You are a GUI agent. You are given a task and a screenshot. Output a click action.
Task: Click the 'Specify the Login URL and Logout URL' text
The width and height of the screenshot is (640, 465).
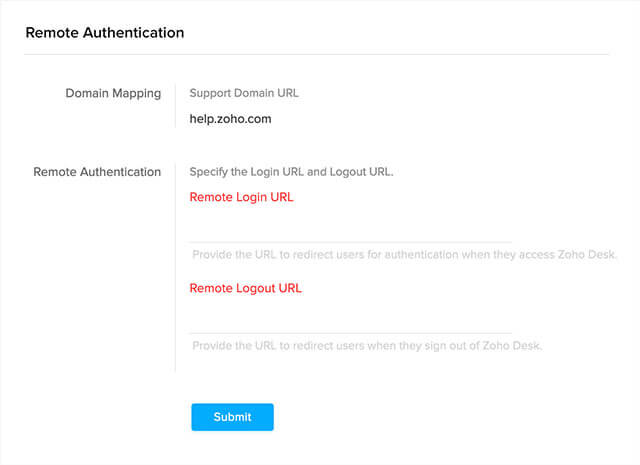coord(291,172)
